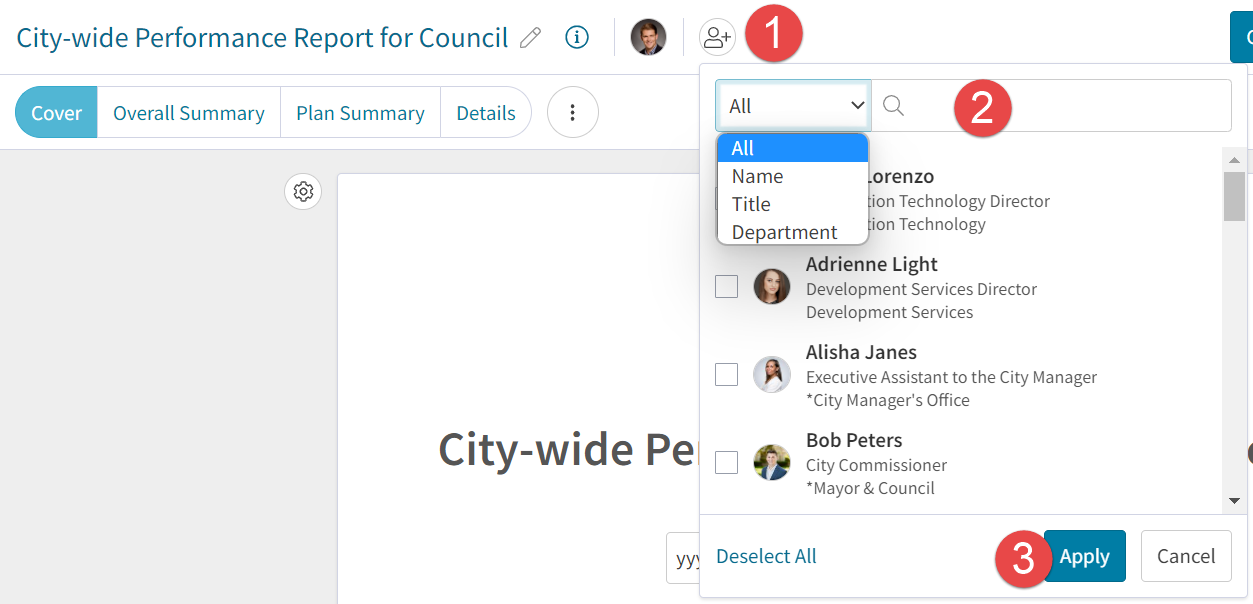Click the user list scrollbar down arrow
Screen dimensions: 1253x604
(x=1234, y=501)
